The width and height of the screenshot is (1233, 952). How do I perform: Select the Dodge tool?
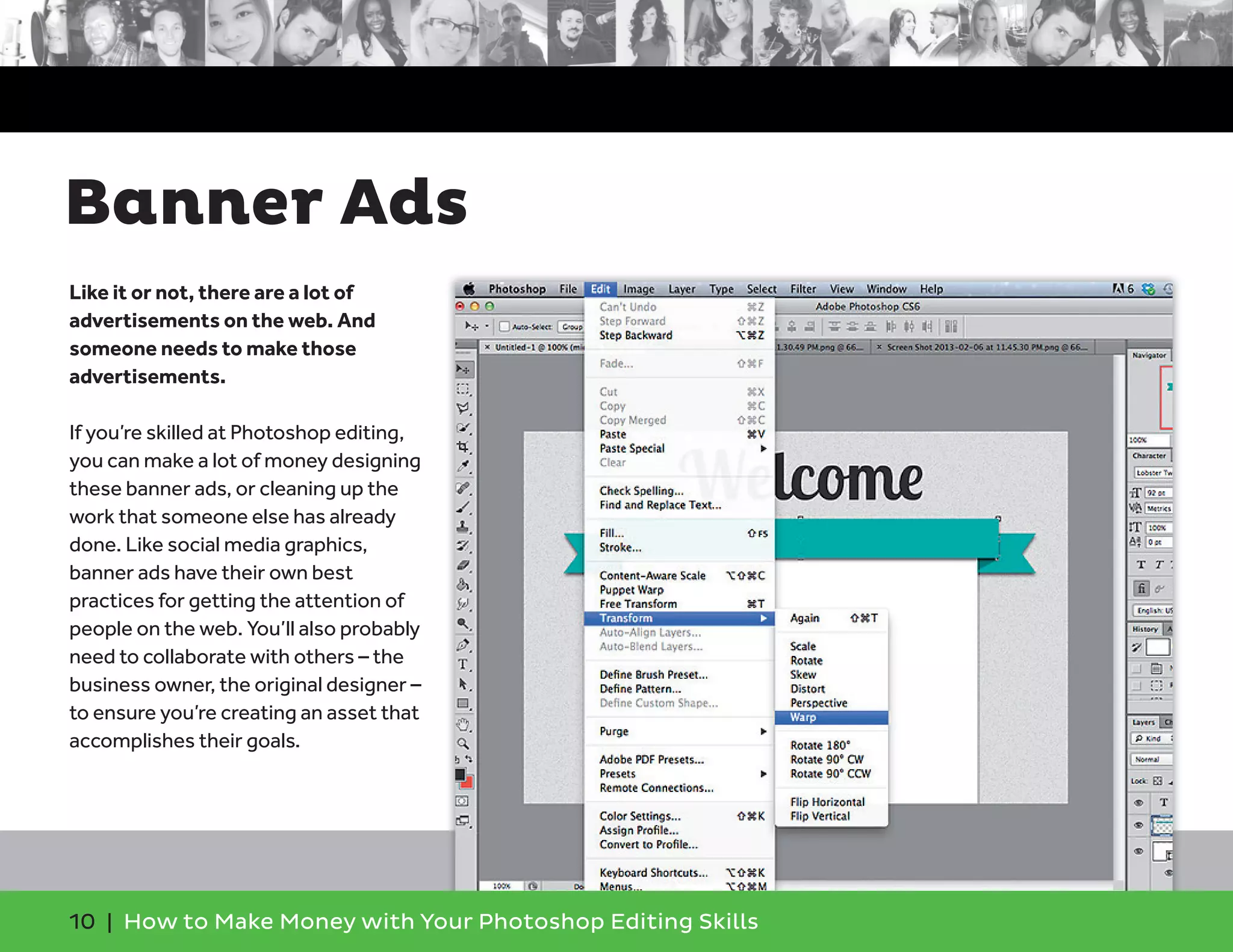click(x=464, y=624)
